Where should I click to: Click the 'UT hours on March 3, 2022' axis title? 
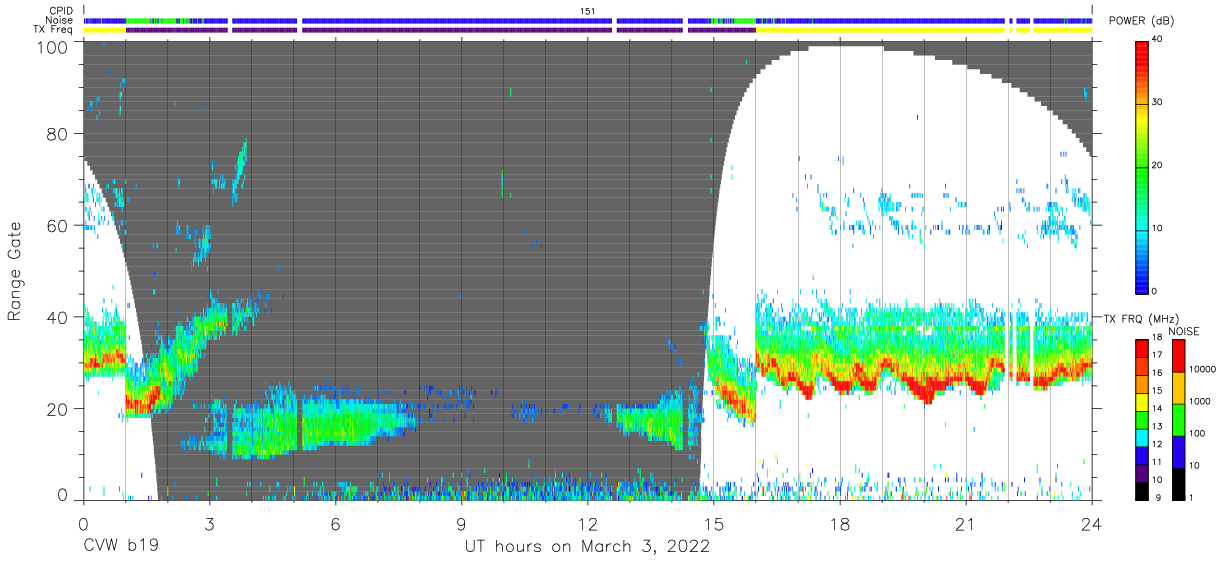[587, 547]
